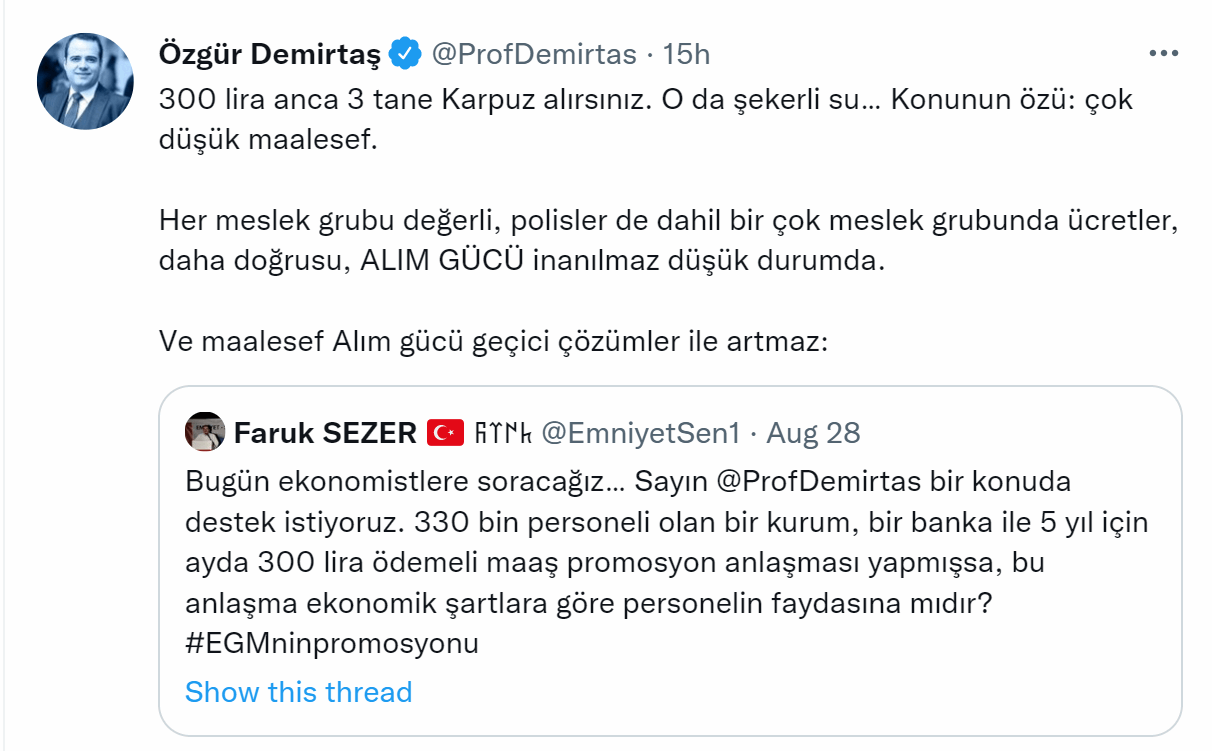This screenshot has width=1212, height=751.
Task: Click Faruk SEZER's small avatar
Action: click(204, 432)
